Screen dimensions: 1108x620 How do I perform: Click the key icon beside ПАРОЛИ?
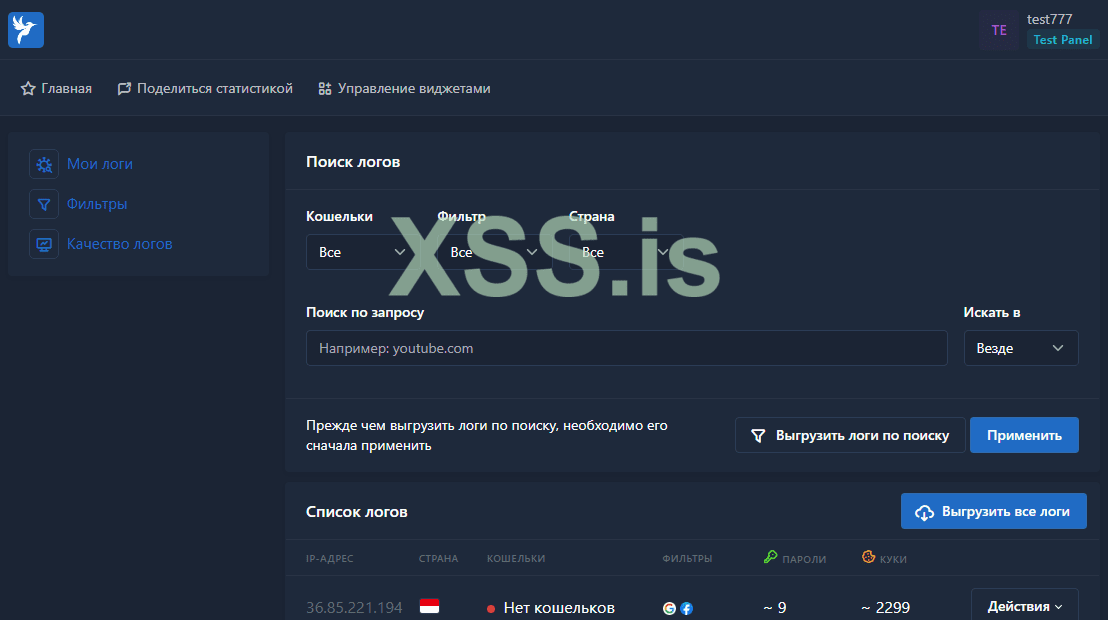pos(771,557)
